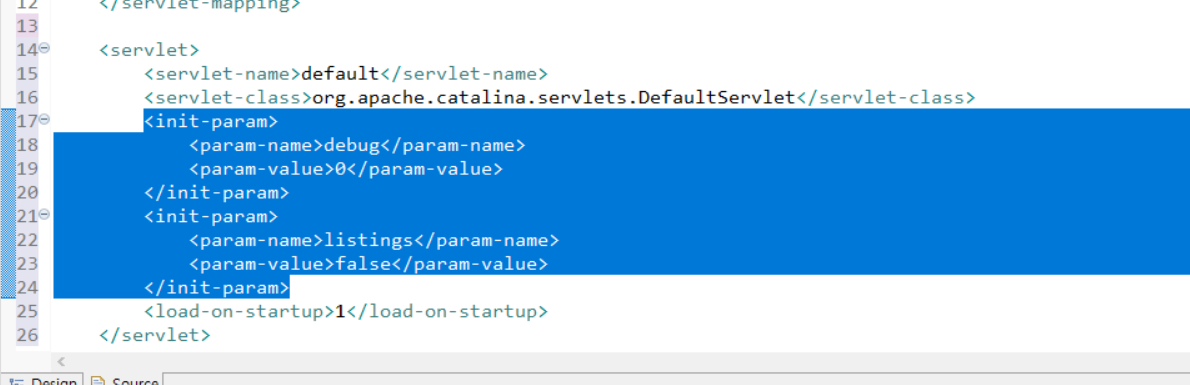Click the closing </init-param> tag on line 24
The width and height of the screenshot is (1190, 385).
tap(216, 288)
